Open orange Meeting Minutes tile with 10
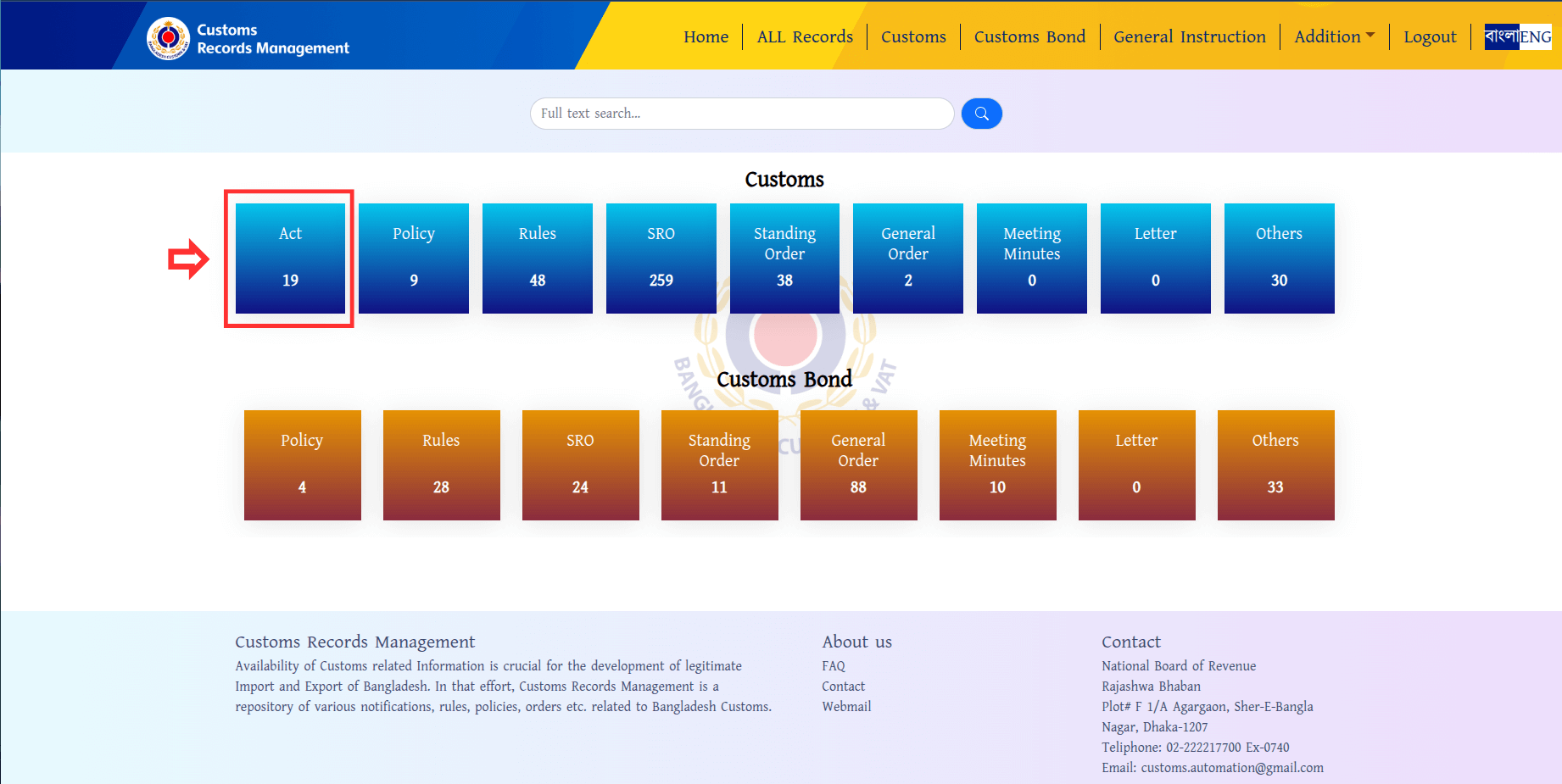 [998, 465]
